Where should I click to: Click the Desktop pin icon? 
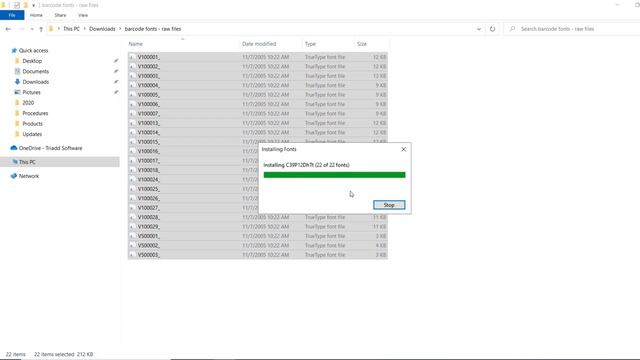[x=116, y=61]
